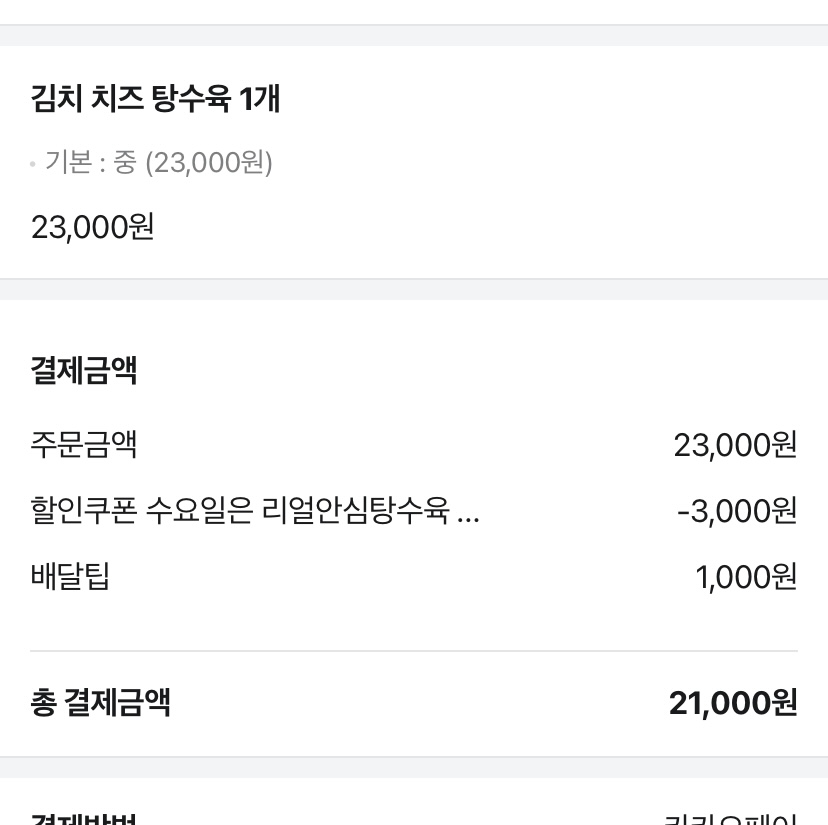Click the 21,000원 total payment amount

point(732,702)
